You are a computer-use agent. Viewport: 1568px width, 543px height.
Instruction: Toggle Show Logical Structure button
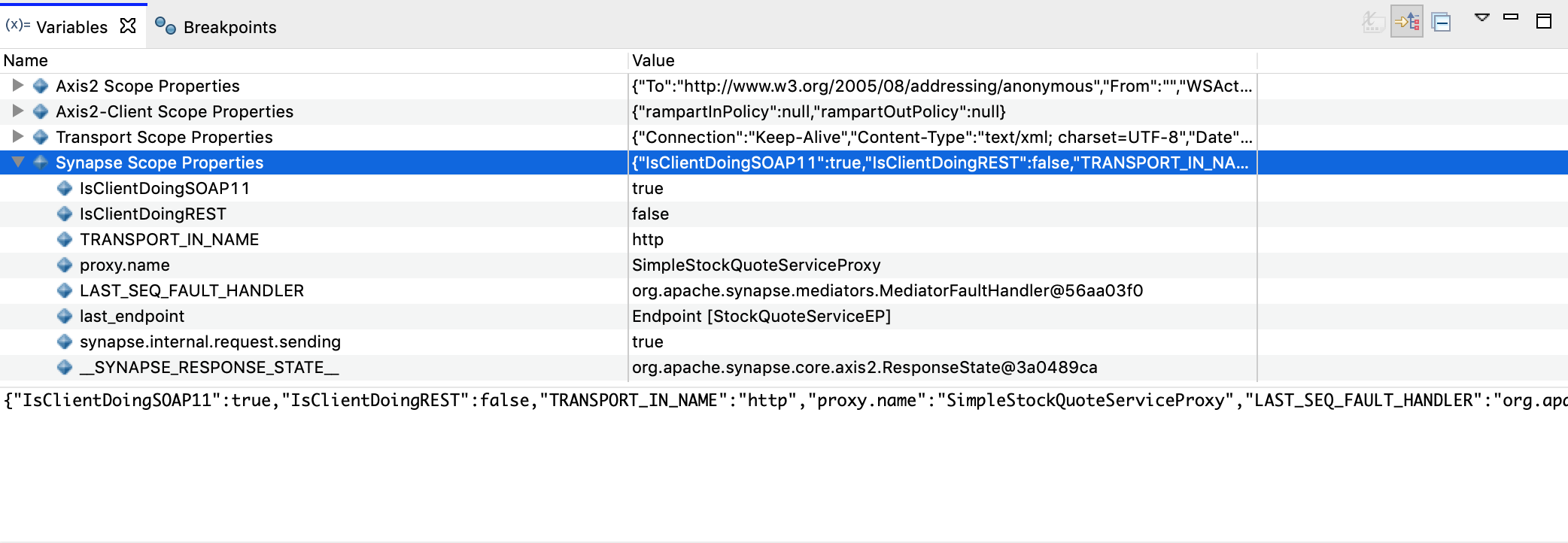coord(1406,22)
